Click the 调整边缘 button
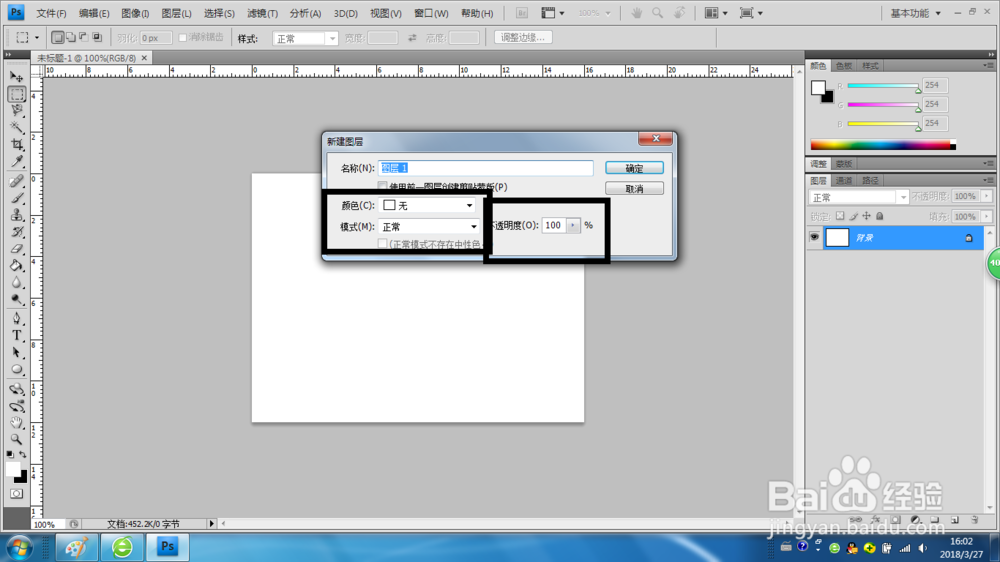The width and height of the screenshot is (1000, 562). click(522, 38)
